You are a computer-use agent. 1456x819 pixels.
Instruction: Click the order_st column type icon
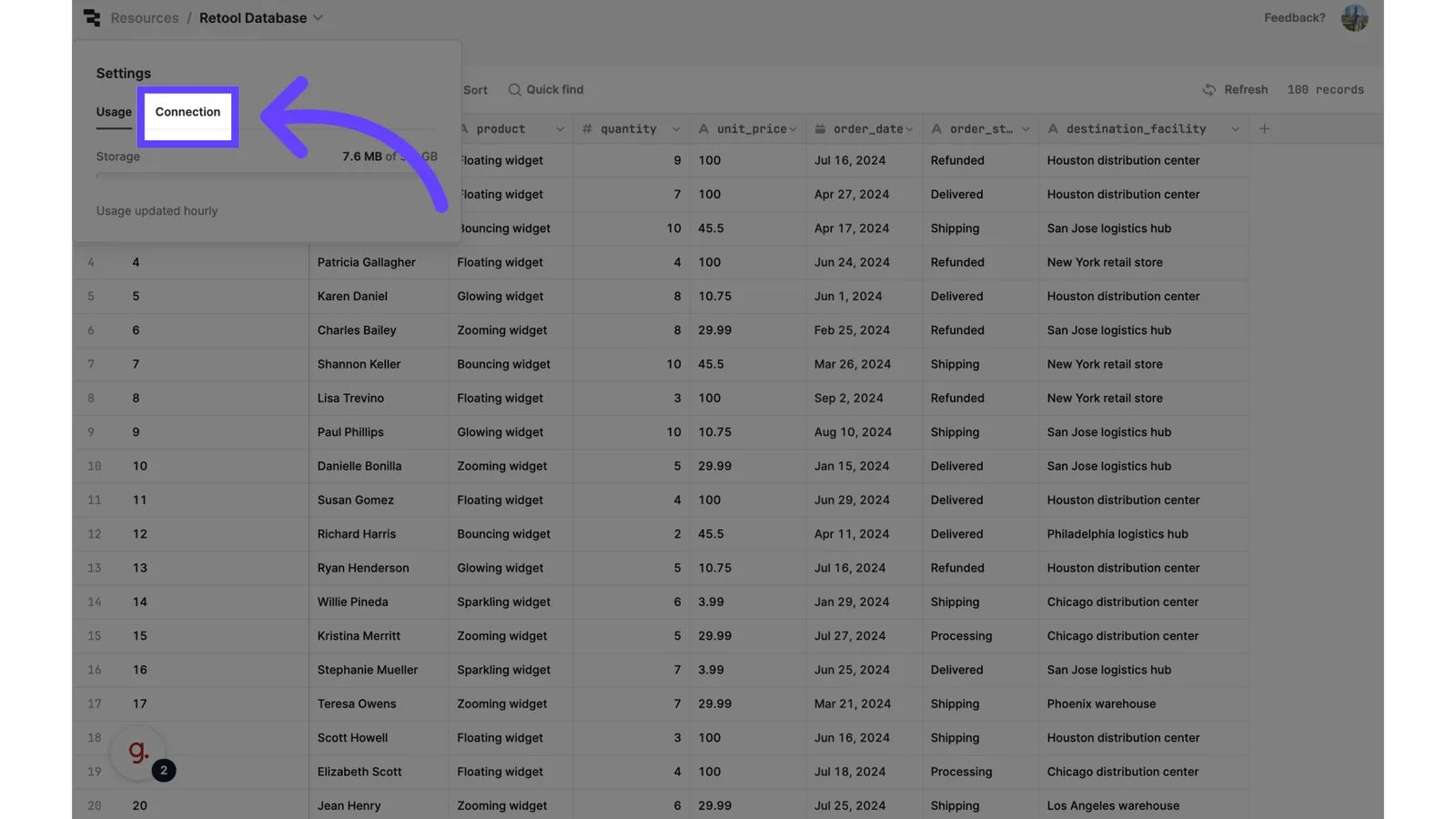936,129
